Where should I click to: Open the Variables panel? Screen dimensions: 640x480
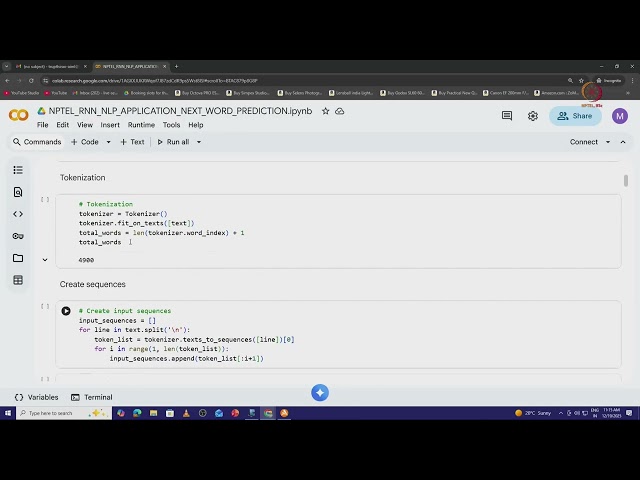pos(36,397)
